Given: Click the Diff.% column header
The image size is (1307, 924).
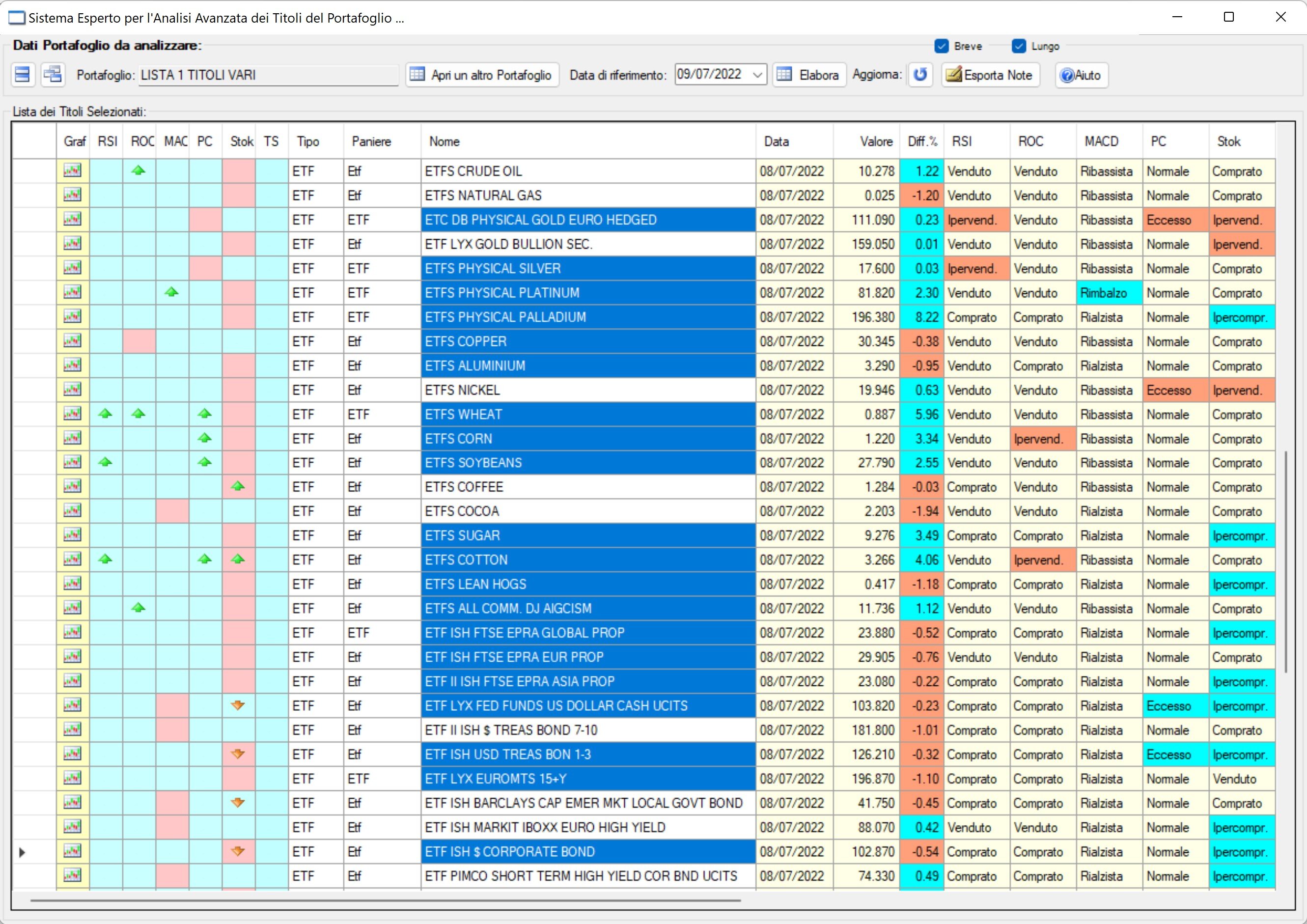Looking at the screenshot, I should coord(921,141).
